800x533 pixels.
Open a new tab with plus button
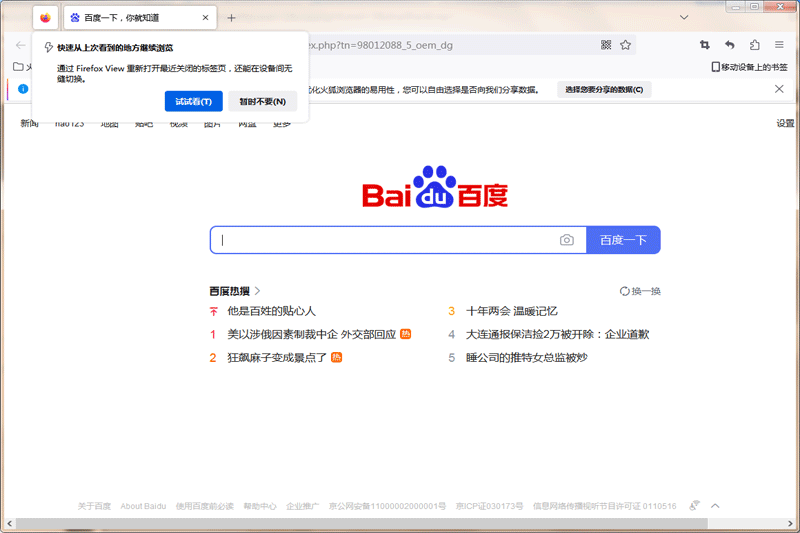231,18
